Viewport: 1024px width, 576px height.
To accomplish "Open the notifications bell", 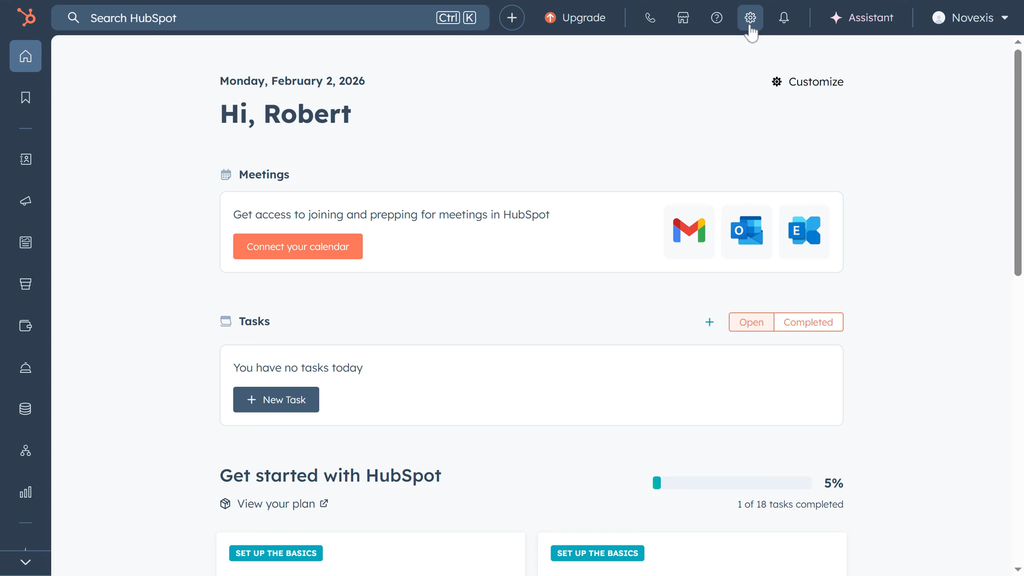I will tap(784, 18).
